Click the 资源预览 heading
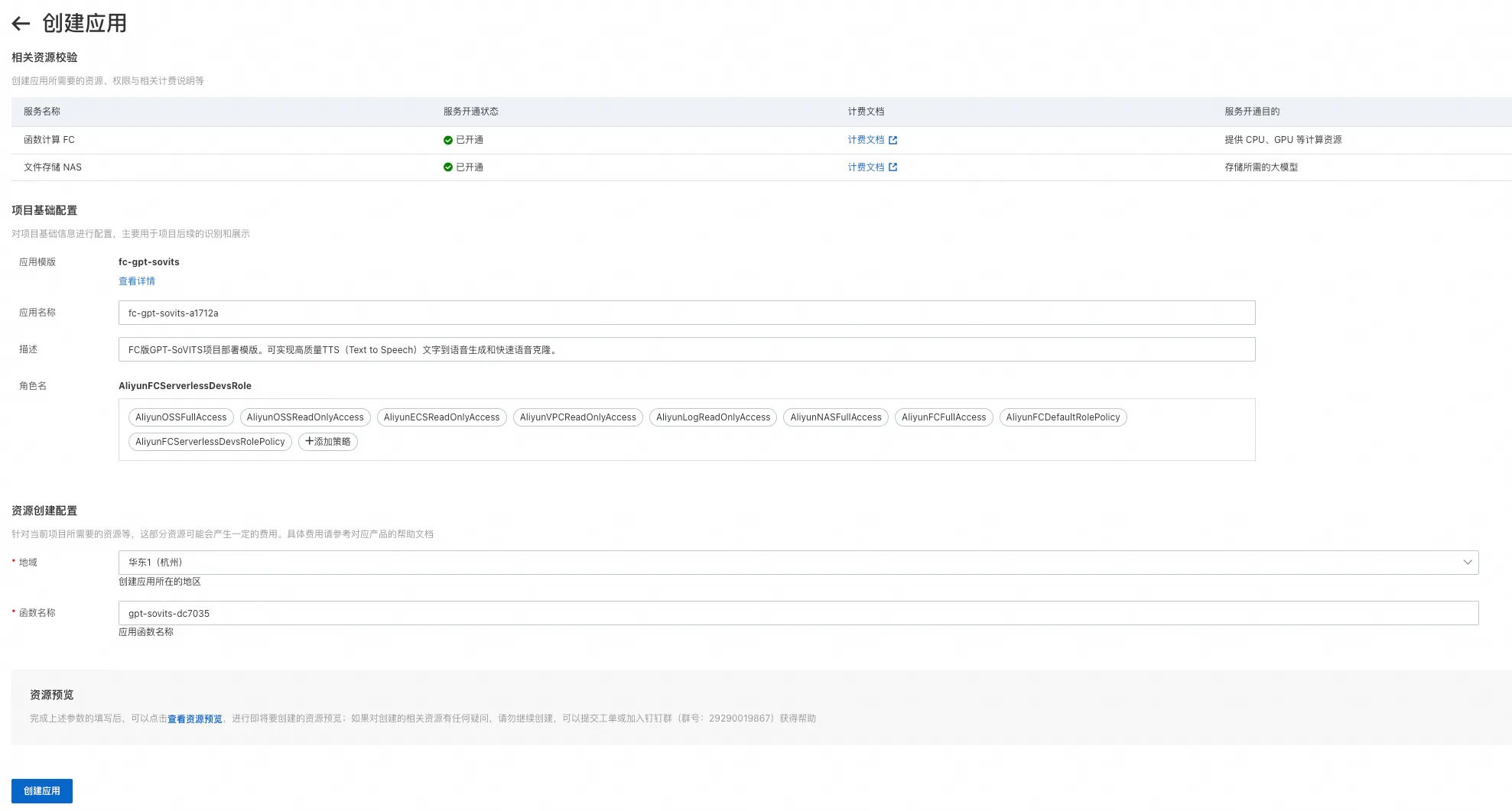Screen dimensions: 1512x811 tap(52, 695)
